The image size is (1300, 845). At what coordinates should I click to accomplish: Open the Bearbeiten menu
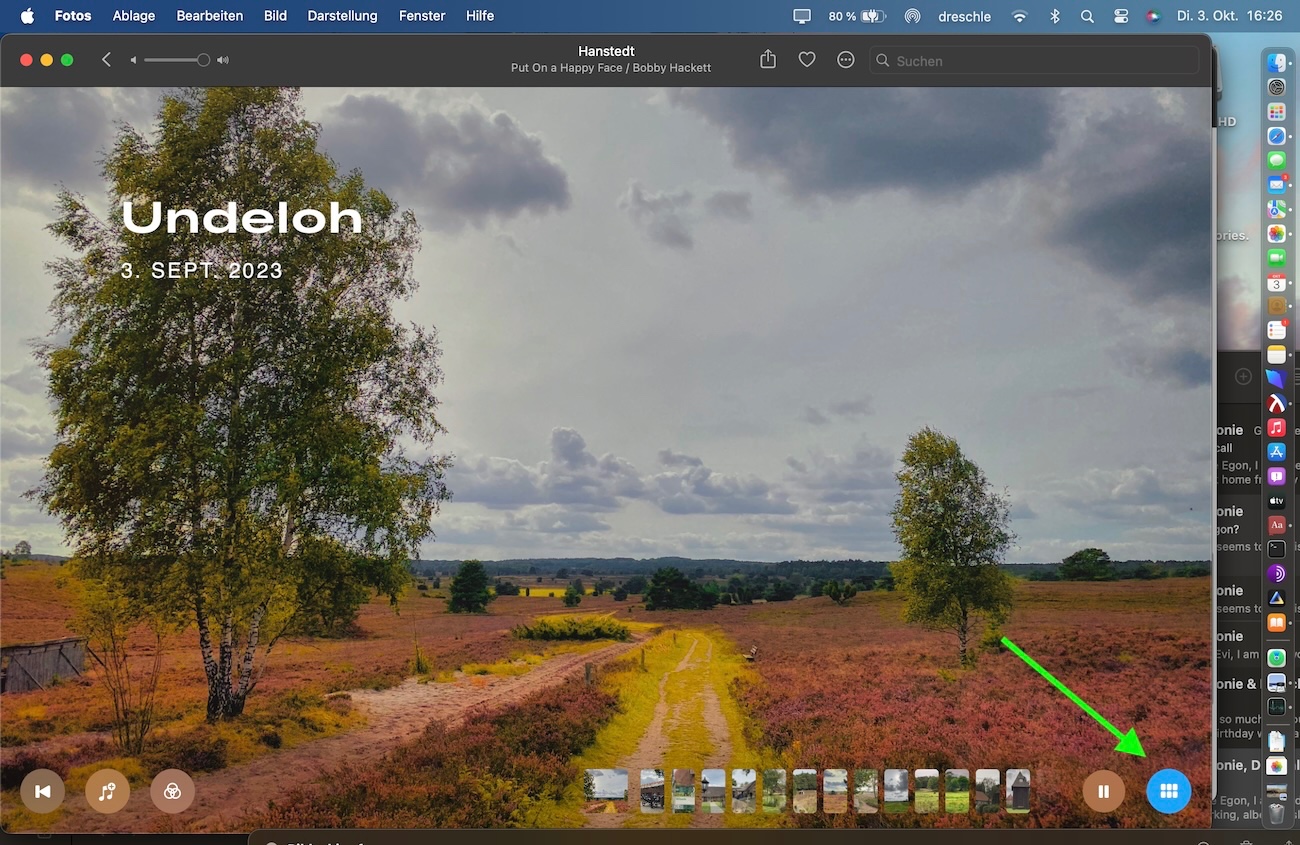click(211, 16)
